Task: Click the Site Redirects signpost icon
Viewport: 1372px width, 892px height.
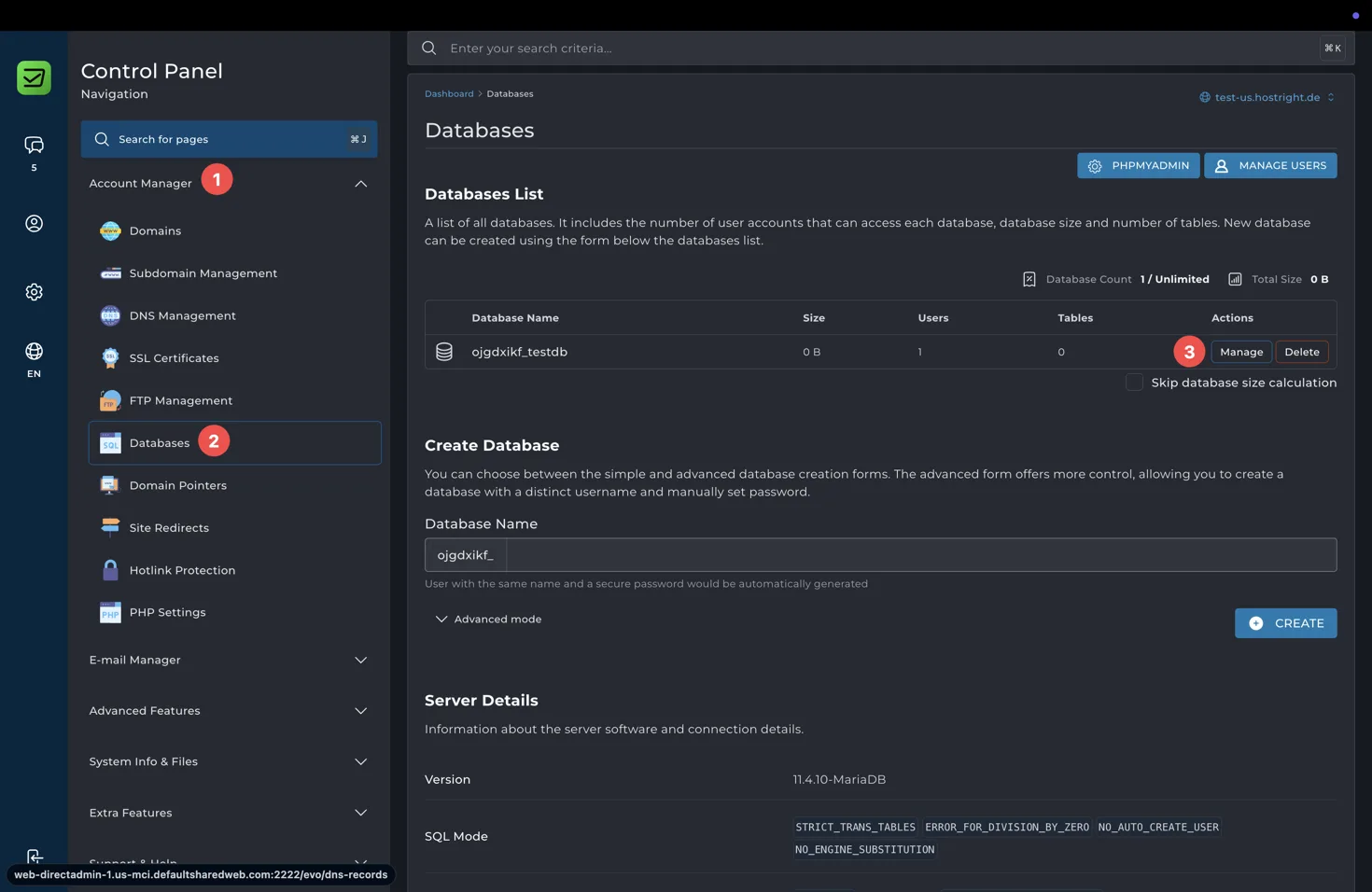Action: coord(110,528)
